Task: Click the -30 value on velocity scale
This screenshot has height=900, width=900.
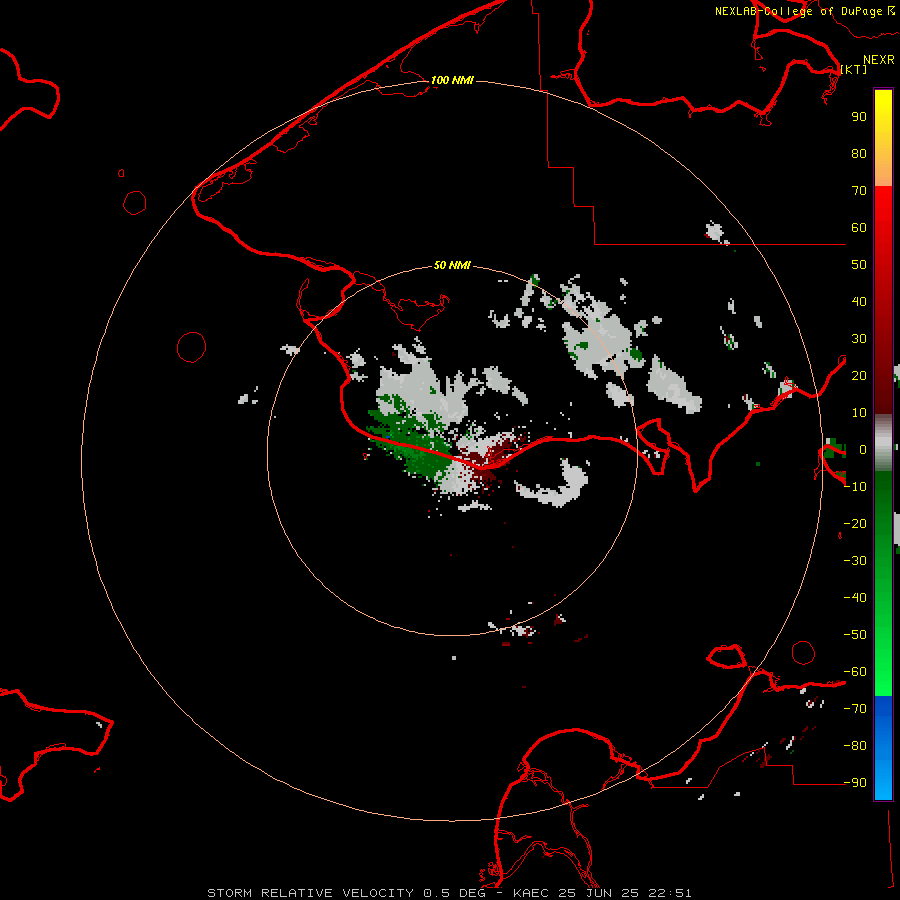Action: (855, 561)
